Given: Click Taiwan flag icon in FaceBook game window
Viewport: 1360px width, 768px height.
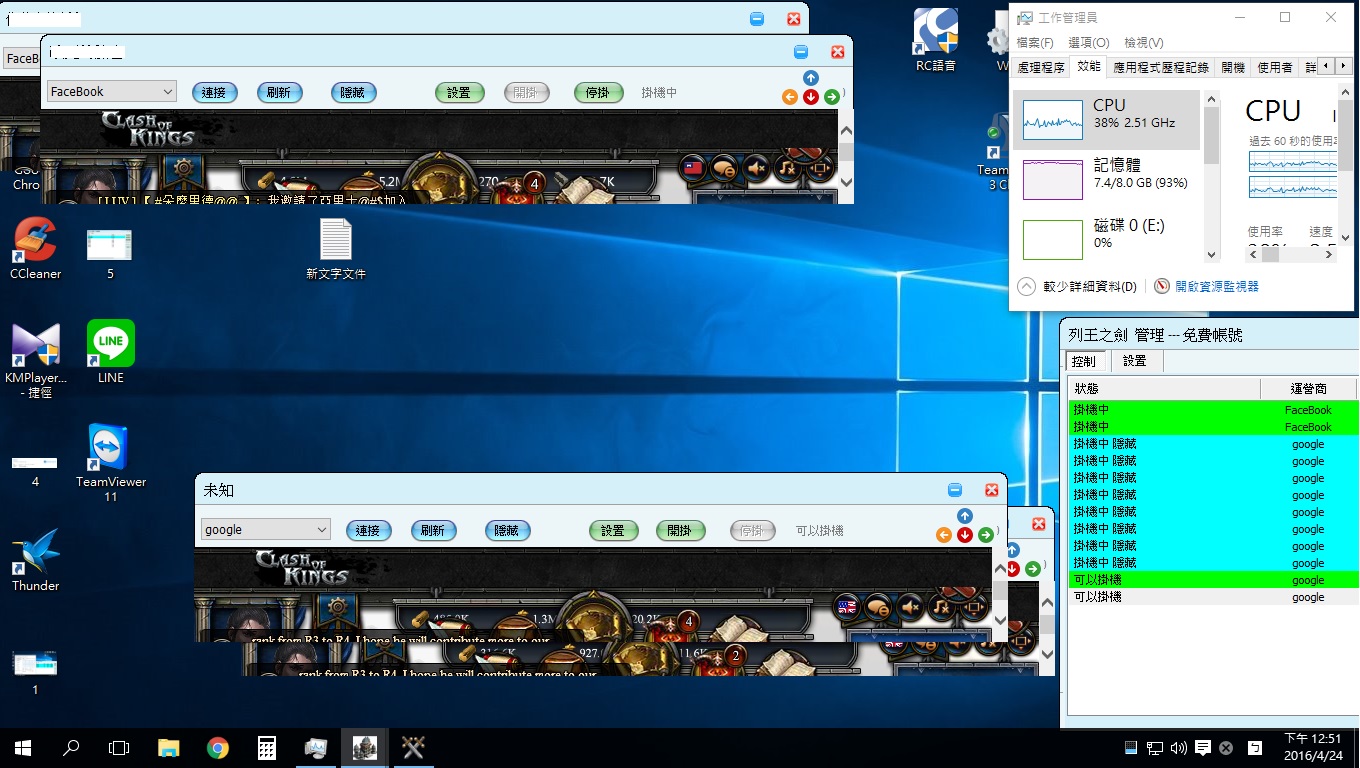Looking at the screenshot, I should point(693,168).
